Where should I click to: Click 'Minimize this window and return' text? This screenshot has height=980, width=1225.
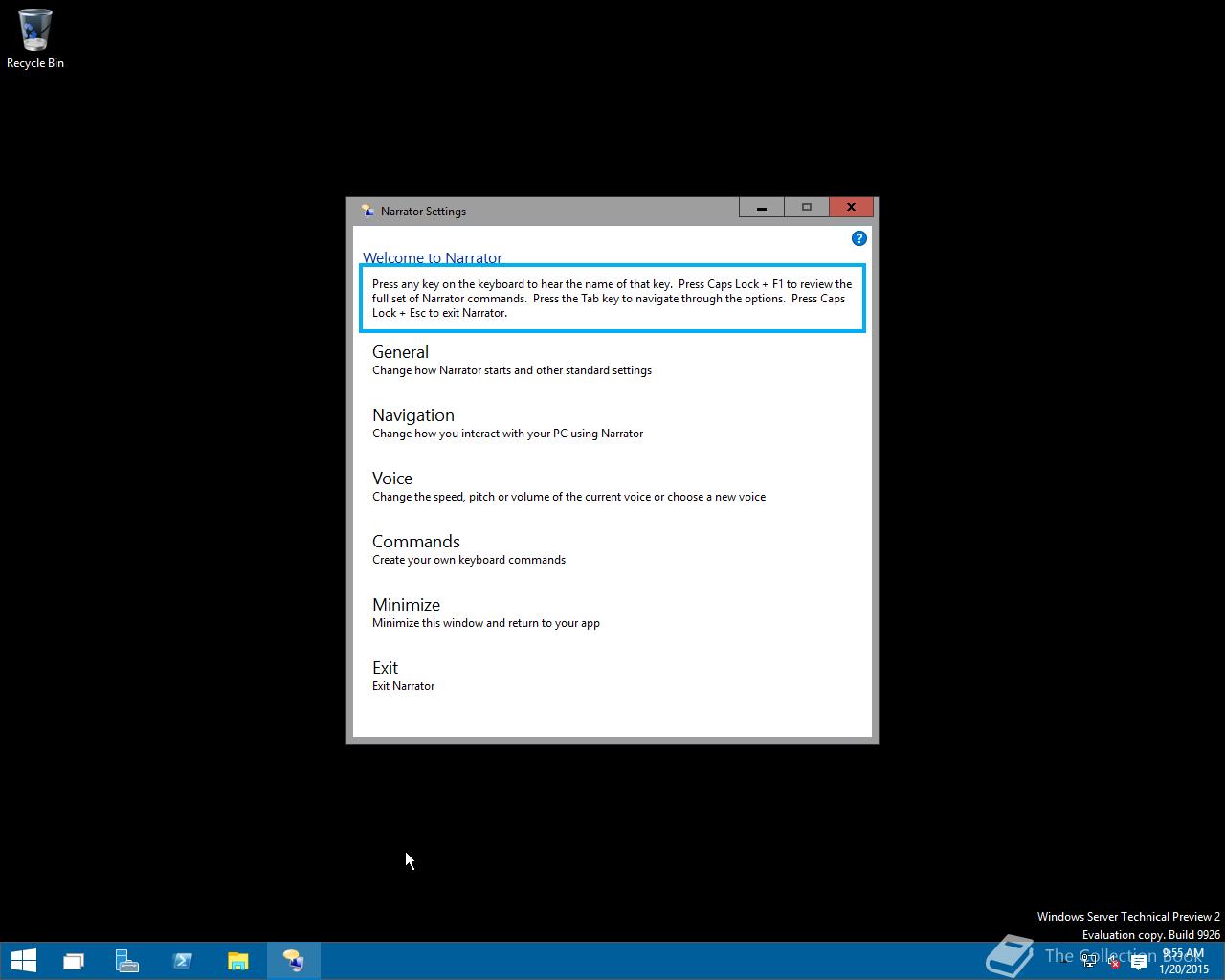pos(486,623)
